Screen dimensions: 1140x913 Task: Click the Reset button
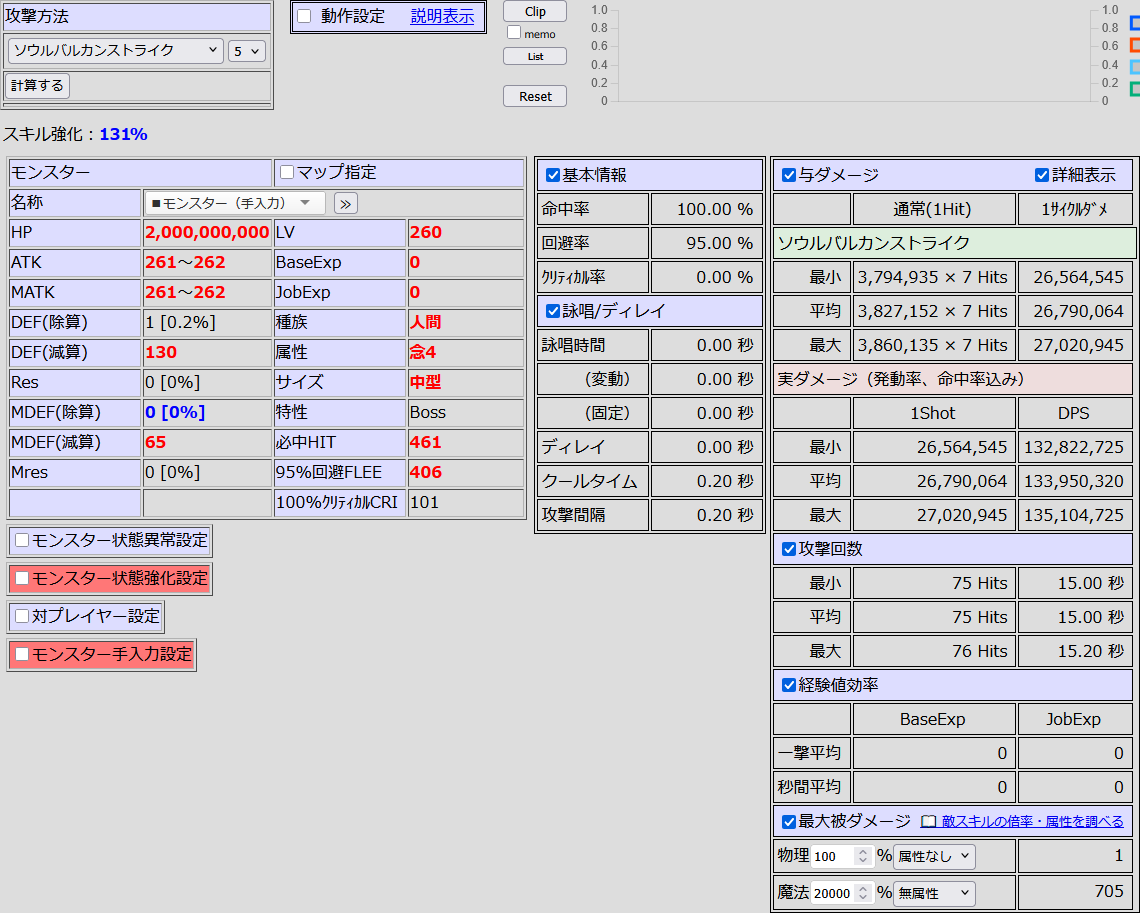click(535, 96)
